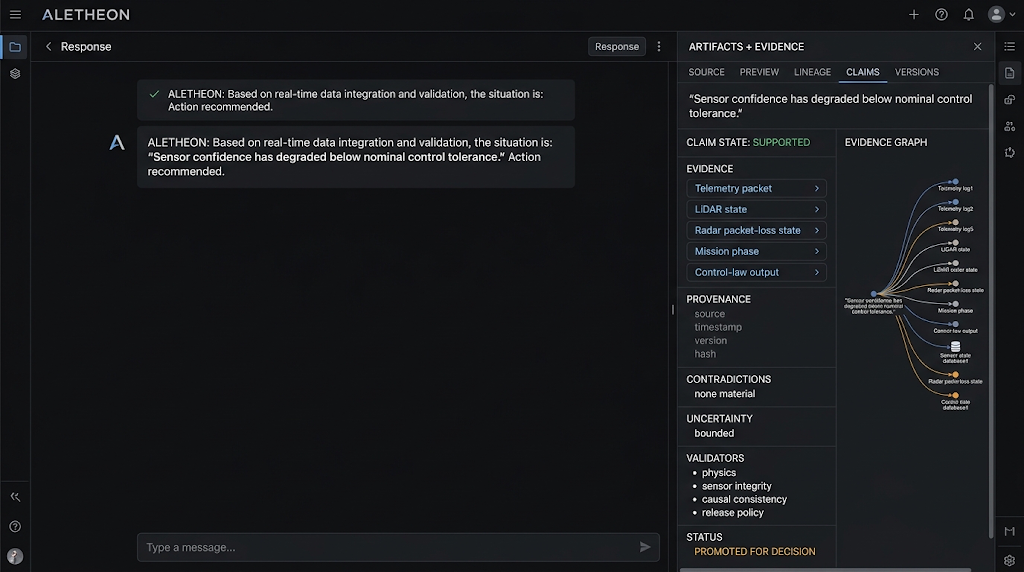The image size is (1024, 572).
Task: Collapse sidebar with double chevron icon
Action: point(15,497)
